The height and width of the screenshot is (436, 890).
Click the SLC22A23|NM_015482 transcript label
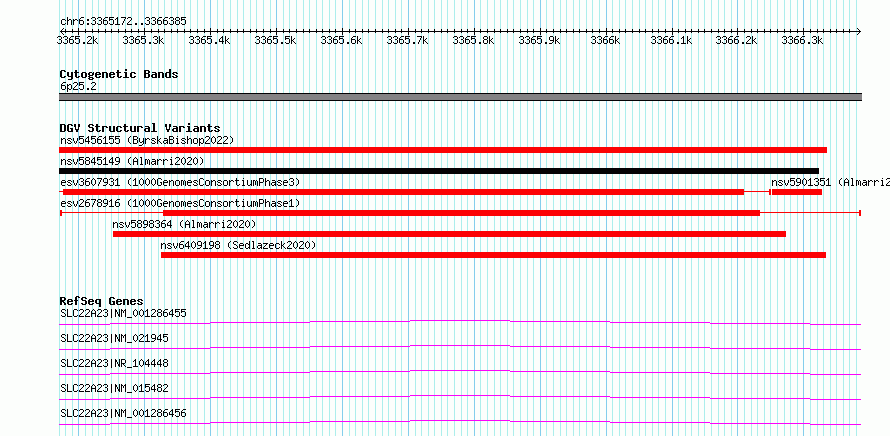click(114, 388)
